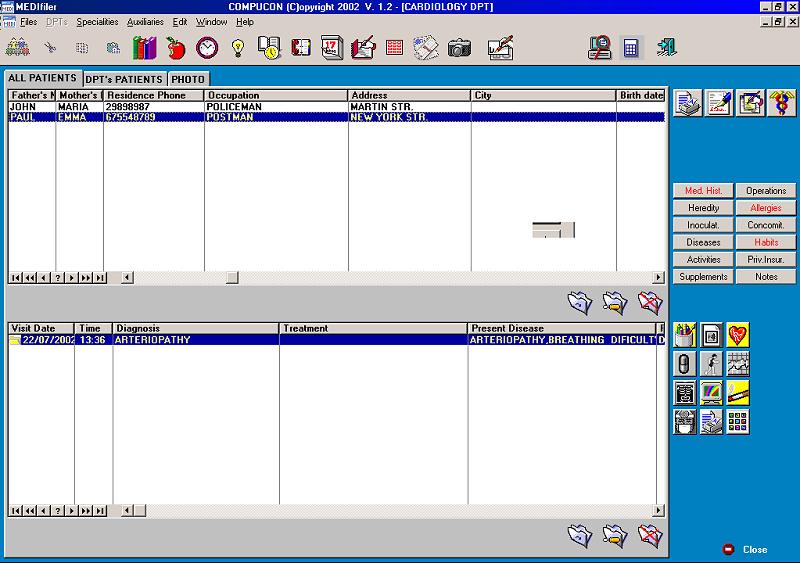Click the pill capsule medication icon
Viewport: 800px width, 563px height.
point(685,364)
